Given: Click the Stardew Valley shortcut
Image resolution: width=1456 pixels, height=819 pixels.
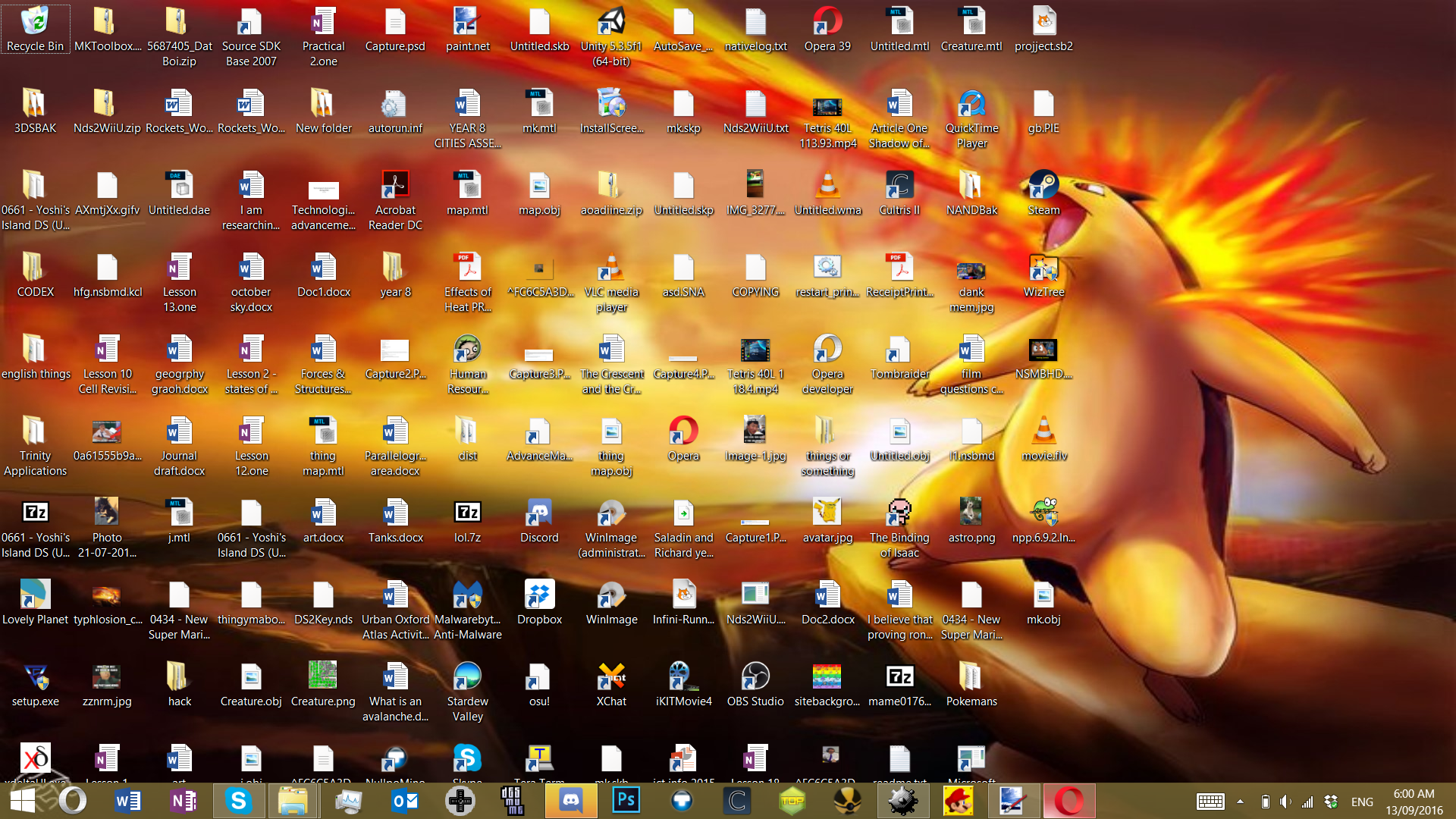Looking at the screenshot, I should pos(467,692).
